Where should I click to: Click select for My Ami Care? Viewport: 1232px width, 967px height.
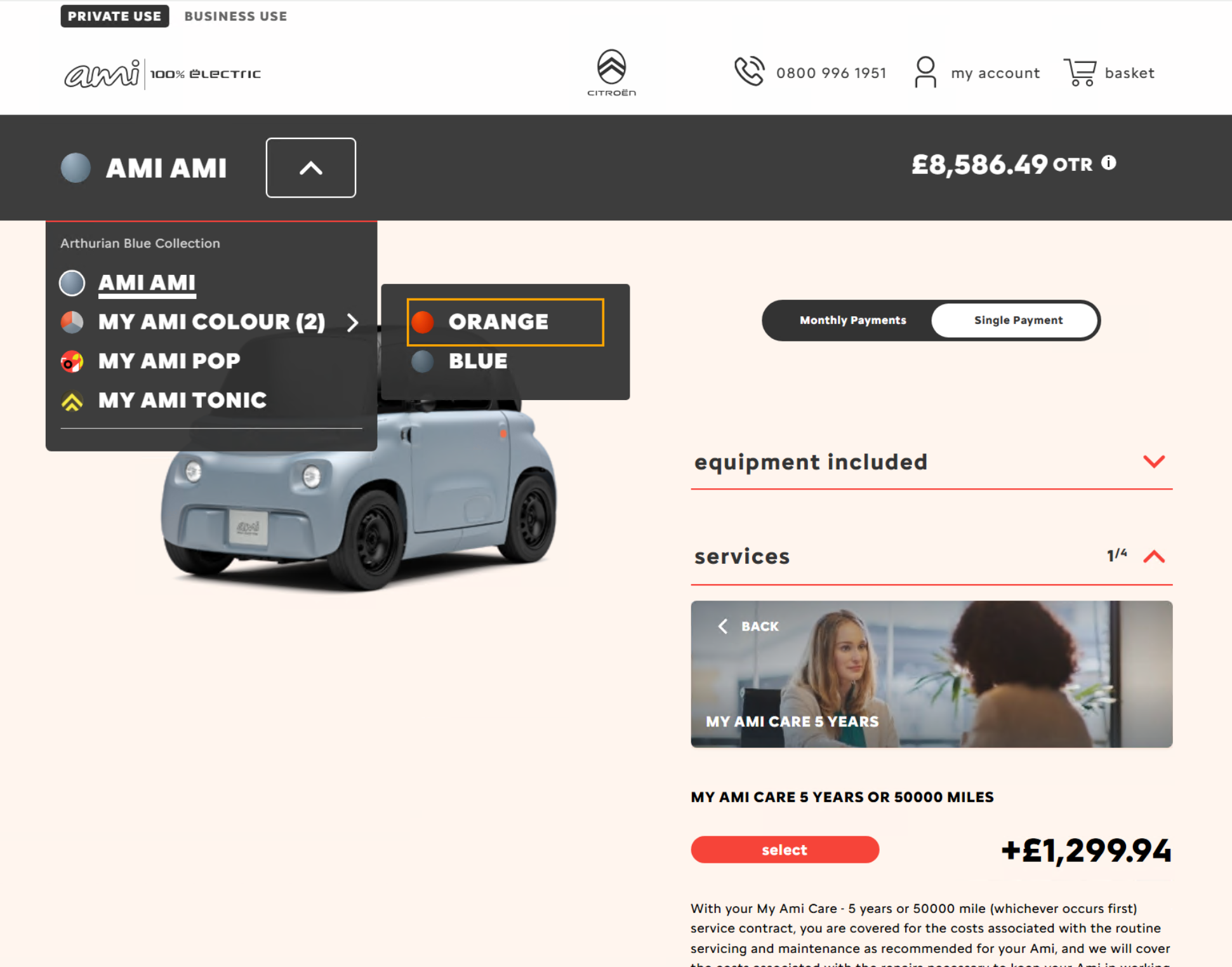(785, 850)
